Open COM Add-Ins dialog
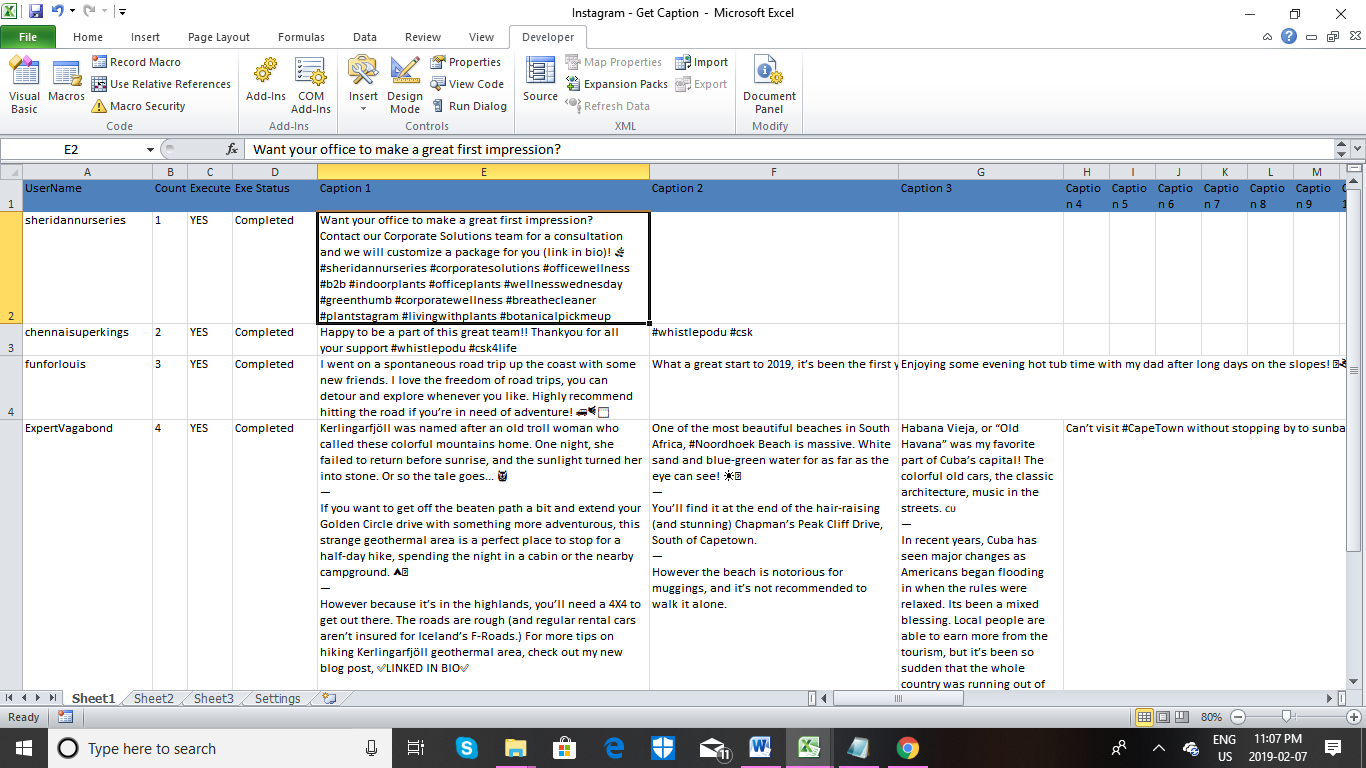The width and height of the screenshot is (1366, 768). (311, 86)
